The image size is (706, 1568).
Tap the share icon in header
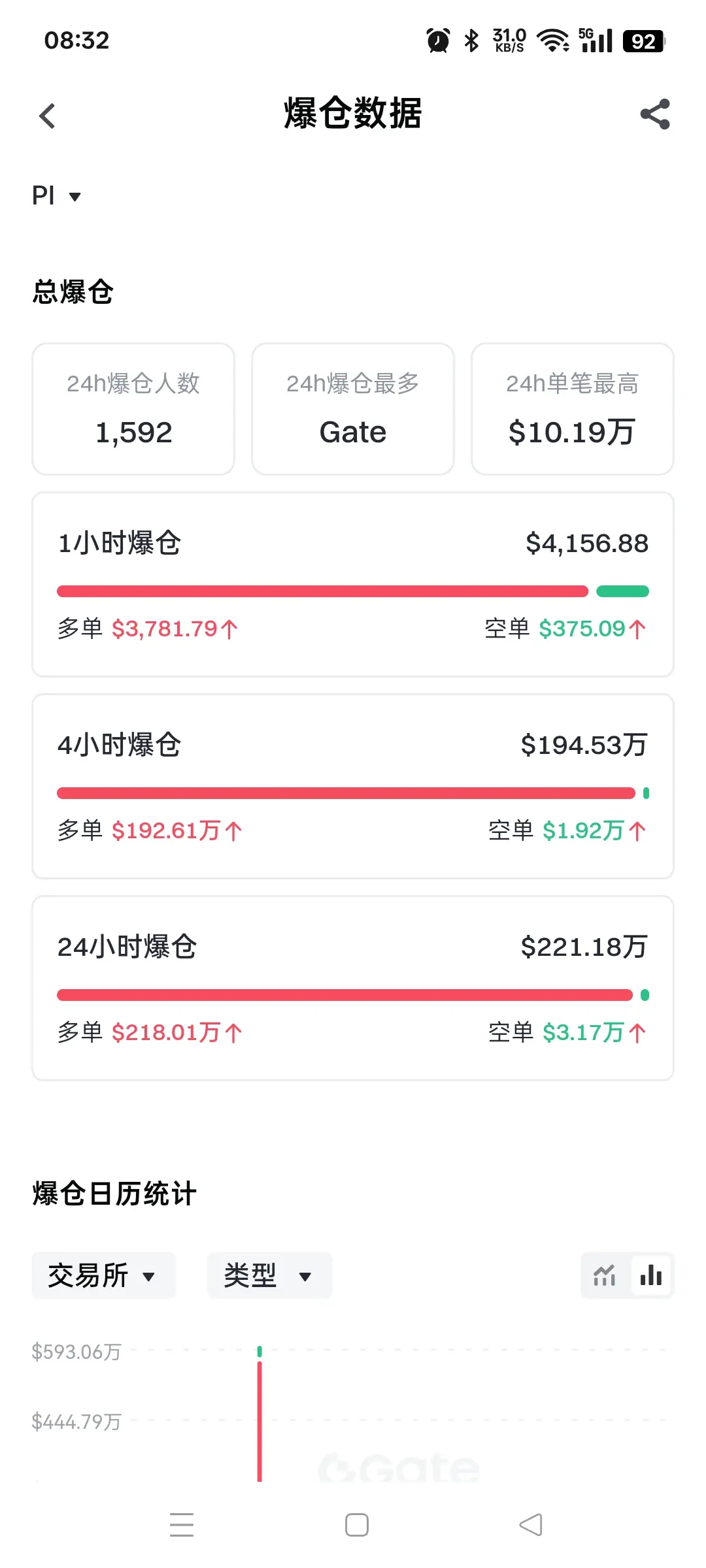[x=655, y=114]
